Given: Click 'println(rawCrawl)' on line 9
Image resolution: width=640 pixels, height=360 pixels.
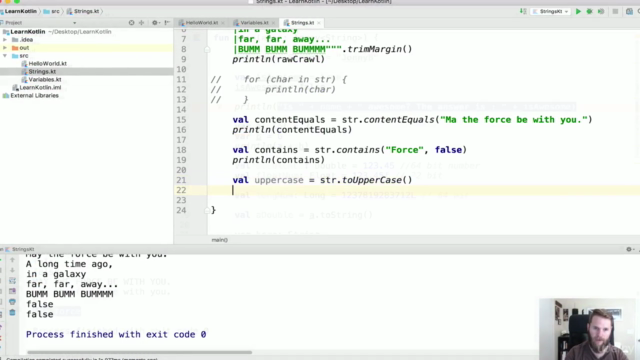Looking at the screenshot, I should tap(278, 60).
